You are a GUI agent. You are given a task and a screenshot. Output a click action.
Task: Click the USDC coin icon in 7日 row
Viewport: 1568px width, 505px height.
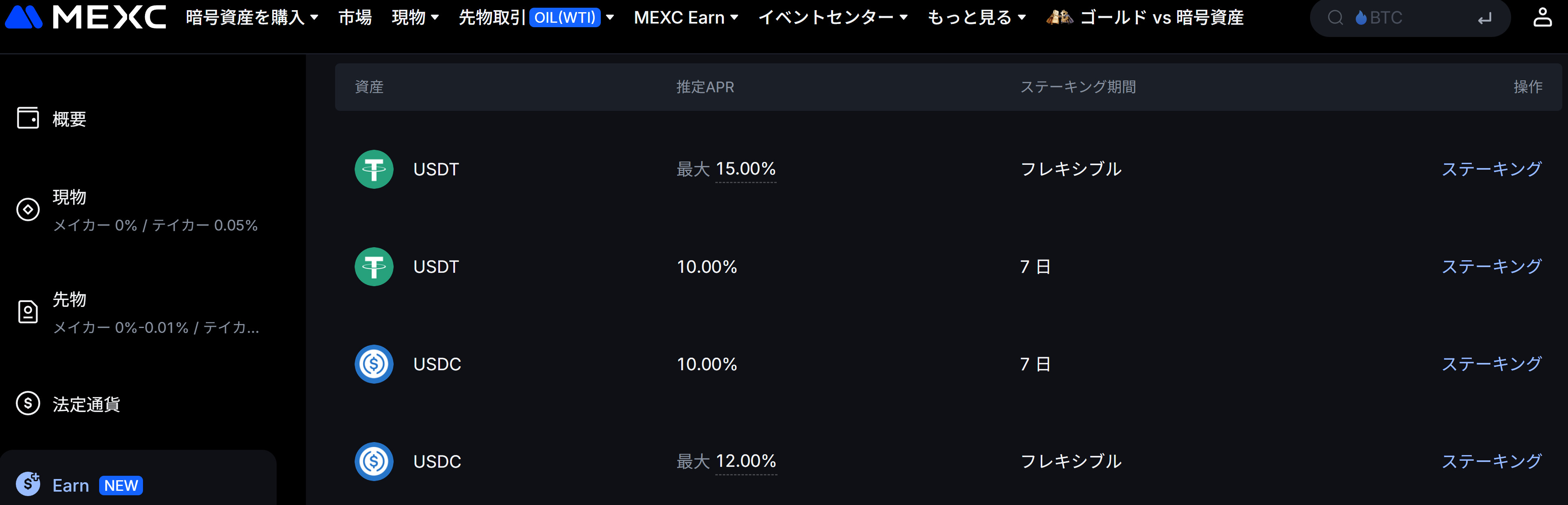[x=374, y=364]
